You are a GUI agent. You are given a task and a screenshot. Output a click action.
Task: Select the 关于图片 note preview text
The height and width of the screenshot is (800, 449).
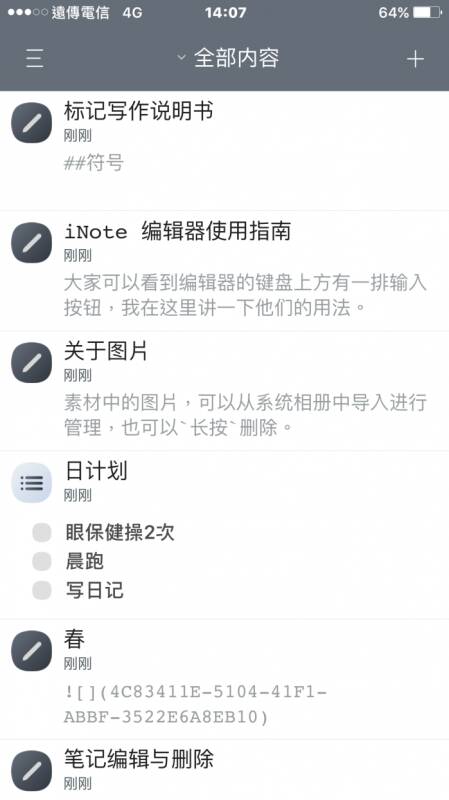[245, 415]
